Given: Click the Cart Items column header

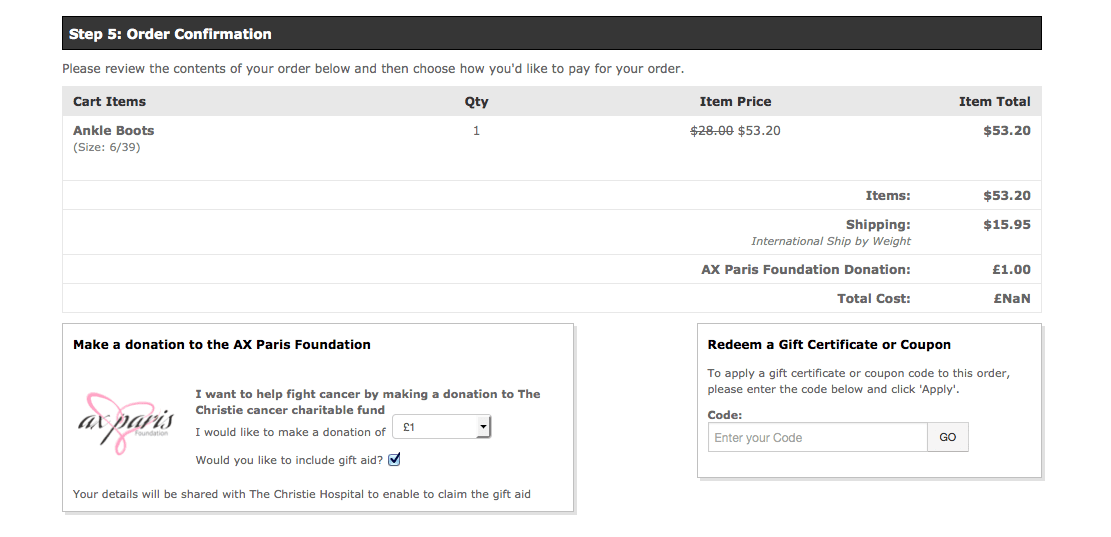Looking at the screenshot, I should [x=109, y=101].
